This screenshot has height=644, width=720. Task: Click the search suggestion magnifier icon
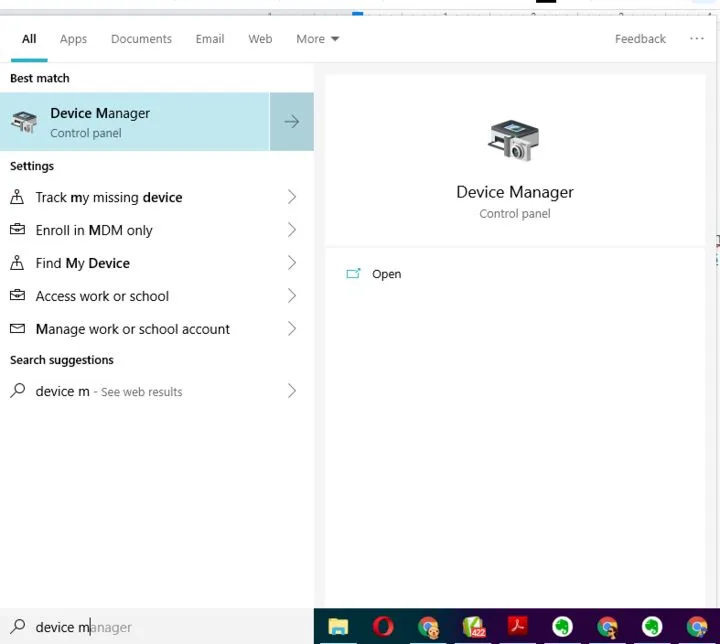(x=17, y=390)
